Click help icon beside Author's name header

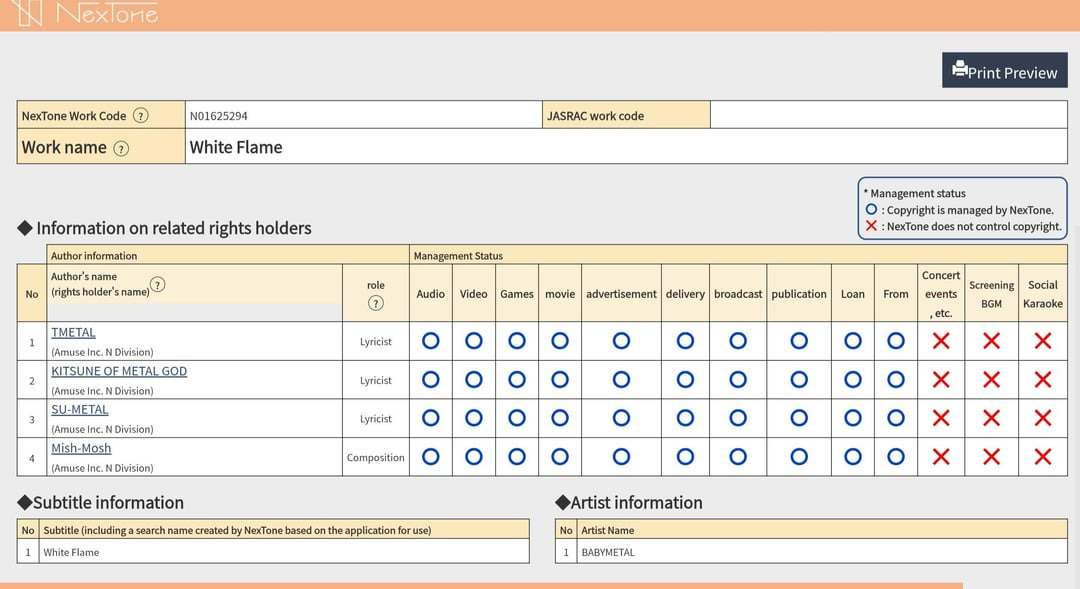tap(157, 284)
